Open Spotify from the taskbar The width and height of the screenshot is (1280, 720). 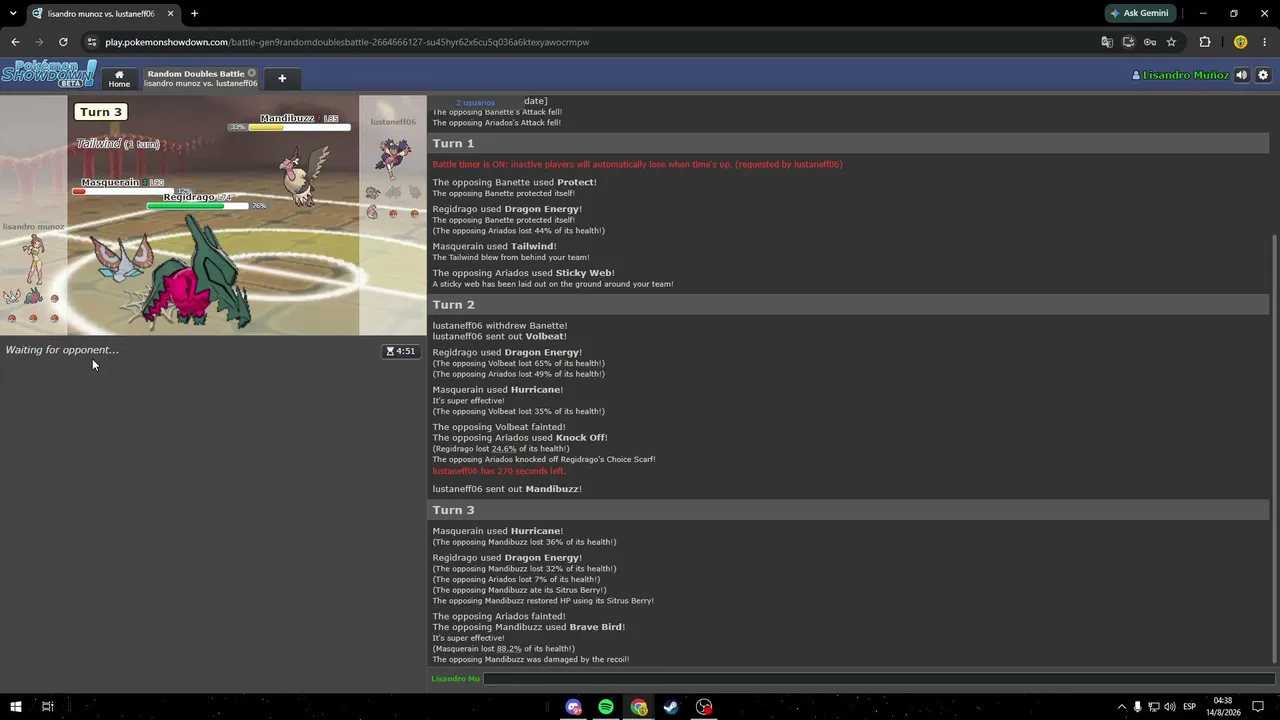point(606,707)
